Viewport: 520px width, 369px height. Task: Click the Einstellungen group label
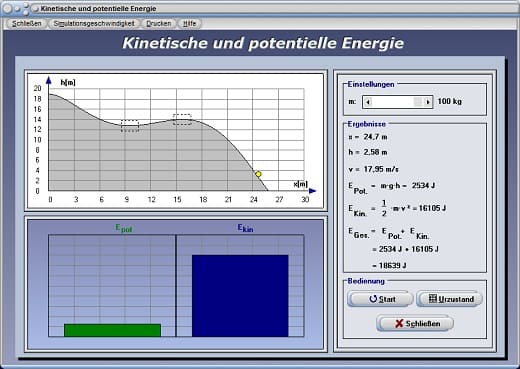[x=371, y=84]
